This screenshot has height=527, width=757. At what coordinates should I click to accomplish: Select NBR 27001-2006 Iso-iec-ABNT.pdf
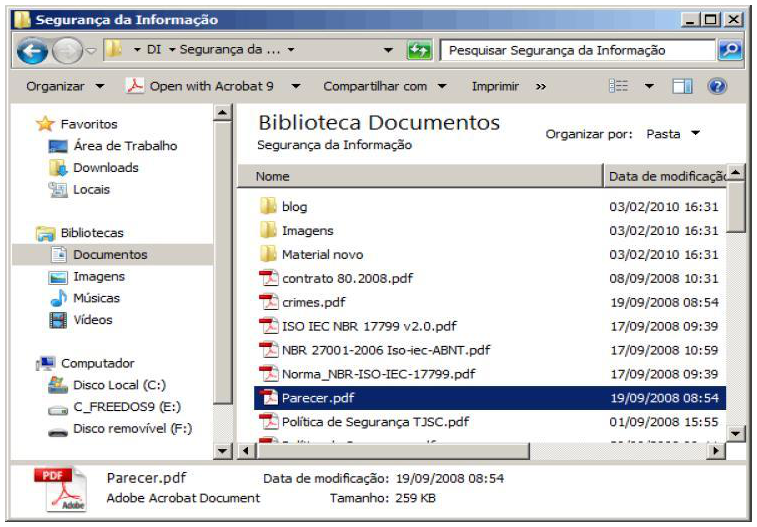(x=375, y=350)
